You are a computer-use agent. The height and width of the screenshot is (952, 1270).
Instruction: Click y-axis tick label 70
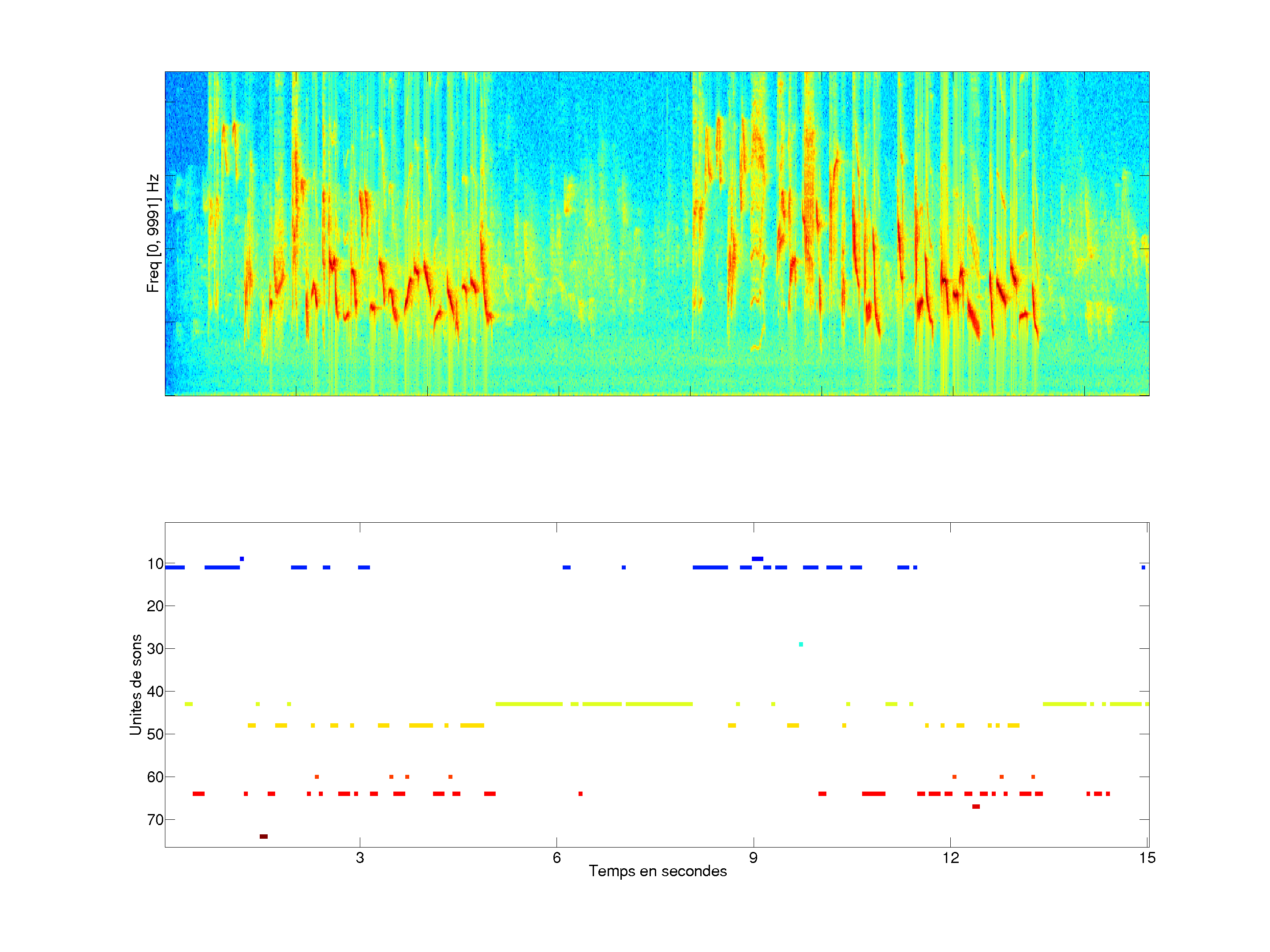pos(155,819)
